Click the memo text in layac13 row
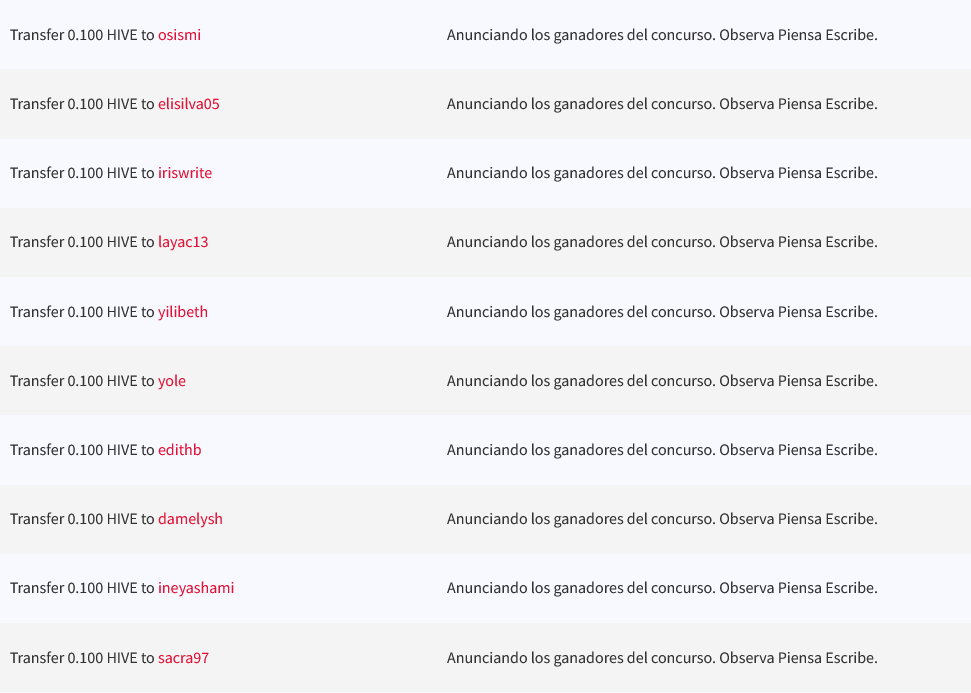This screenshot has height=693, width=971. 661,242
